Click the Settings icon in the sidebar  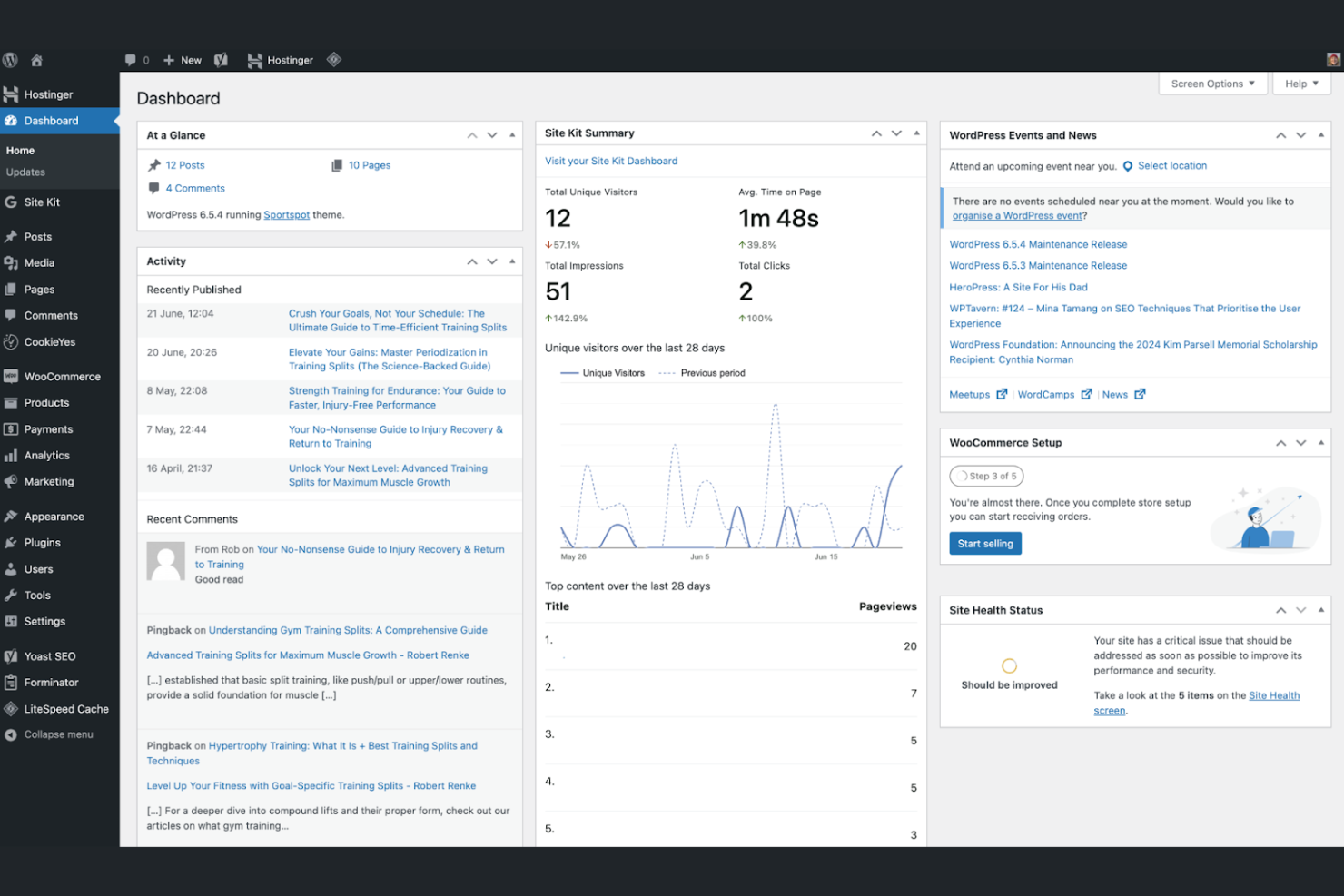[11, 622]
